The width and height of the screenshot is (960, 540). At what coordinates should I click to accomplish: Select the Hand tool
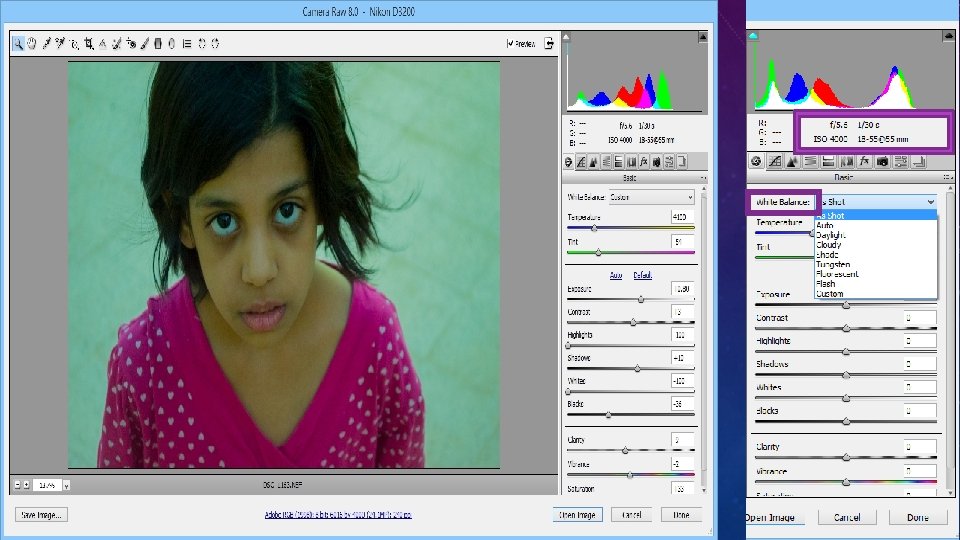tap(31, 44)
